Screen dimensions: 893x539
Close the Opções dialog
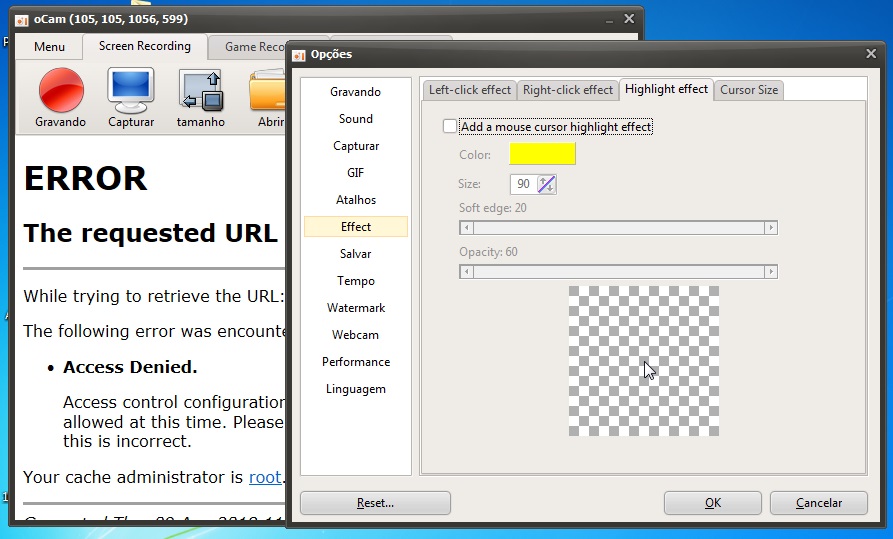(871, 54)
